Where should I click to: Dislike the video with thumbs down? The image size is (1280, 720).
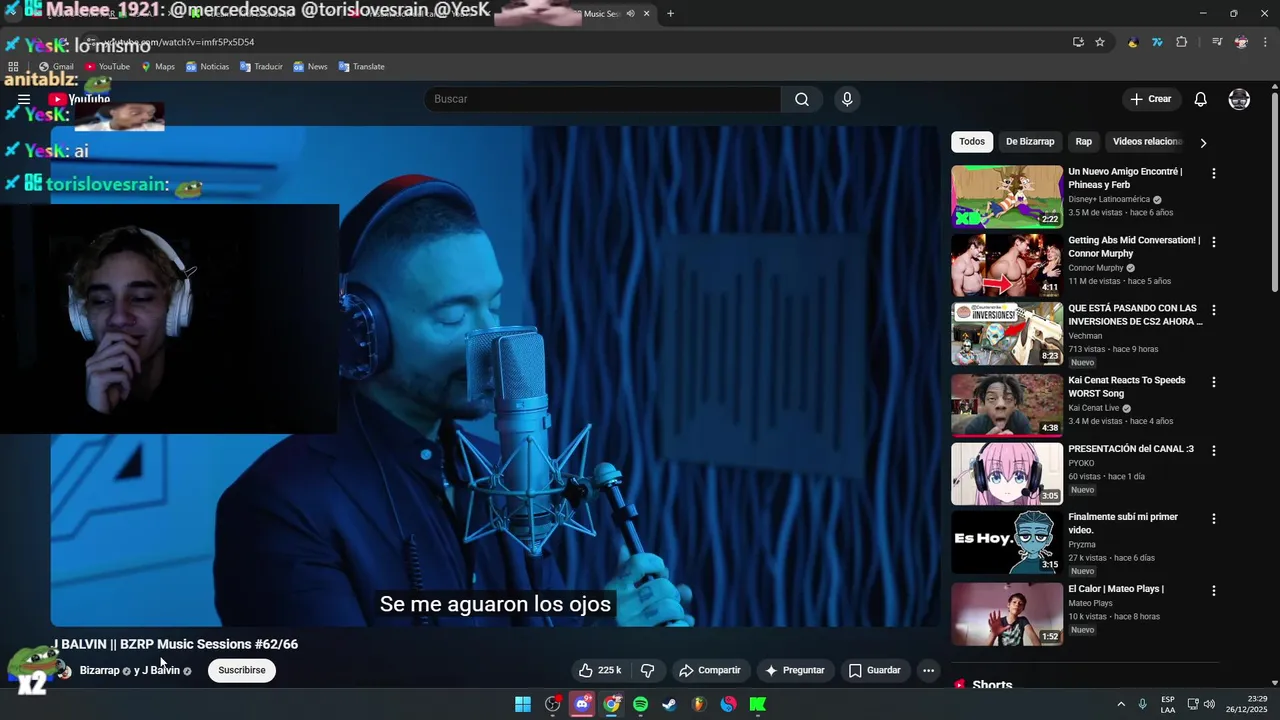pyautogui.click(x=647, y=670)
